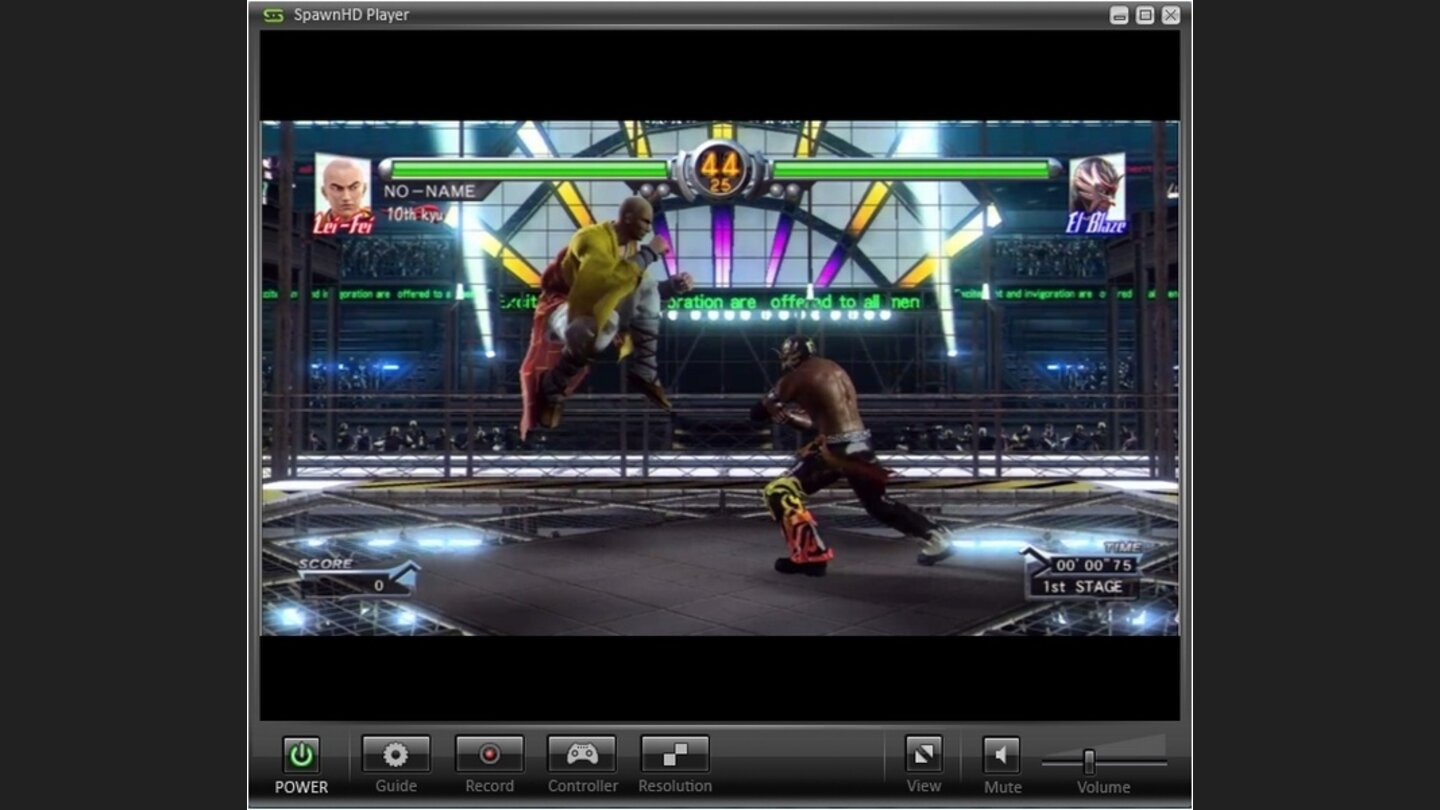Screen dimensions: 1440x810
Task: Click the SpawnHD Player logo icon
Action: pos(273,15)
